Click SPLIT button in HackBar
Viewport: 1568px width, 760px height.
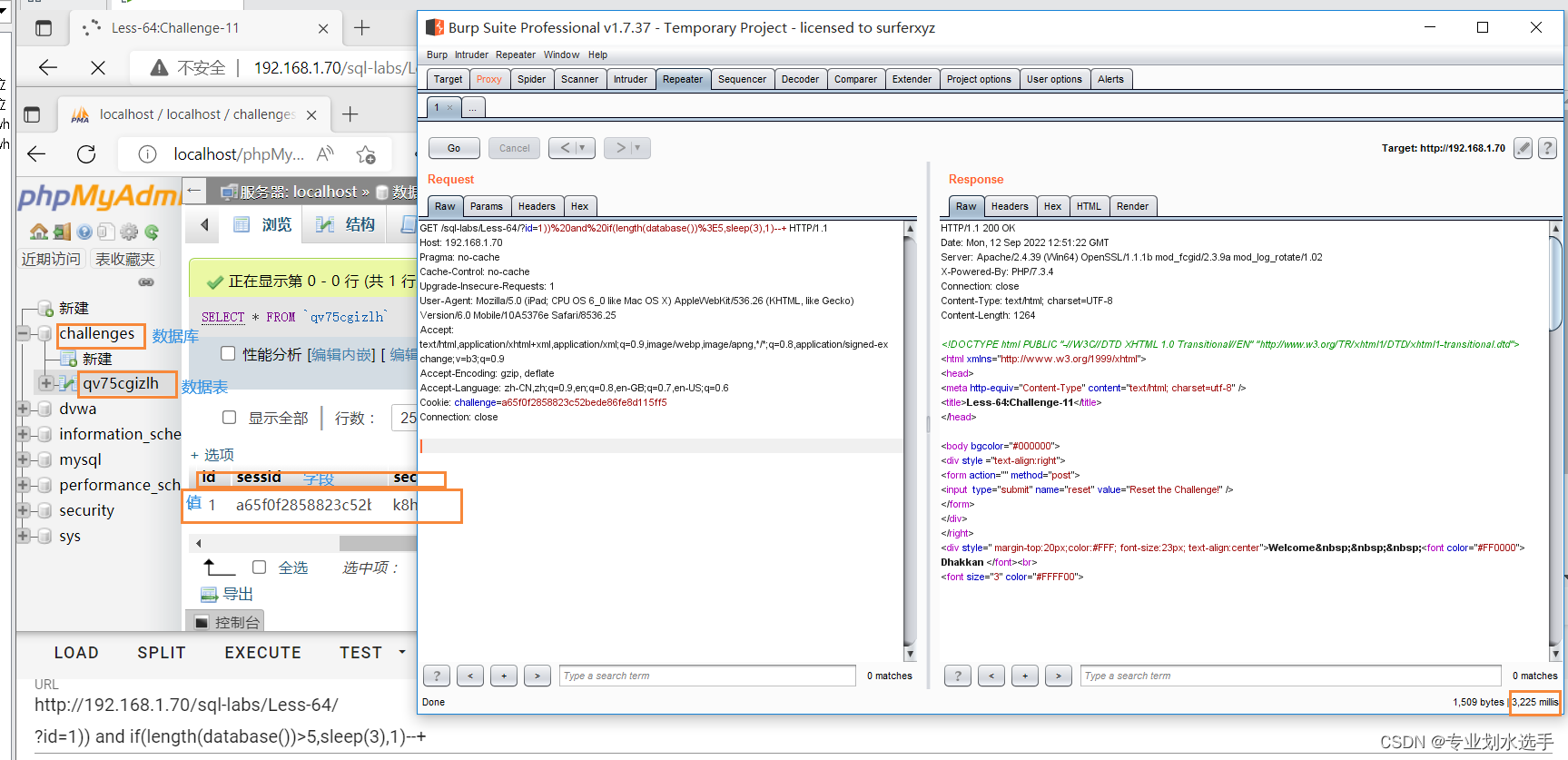coord(162,653)
